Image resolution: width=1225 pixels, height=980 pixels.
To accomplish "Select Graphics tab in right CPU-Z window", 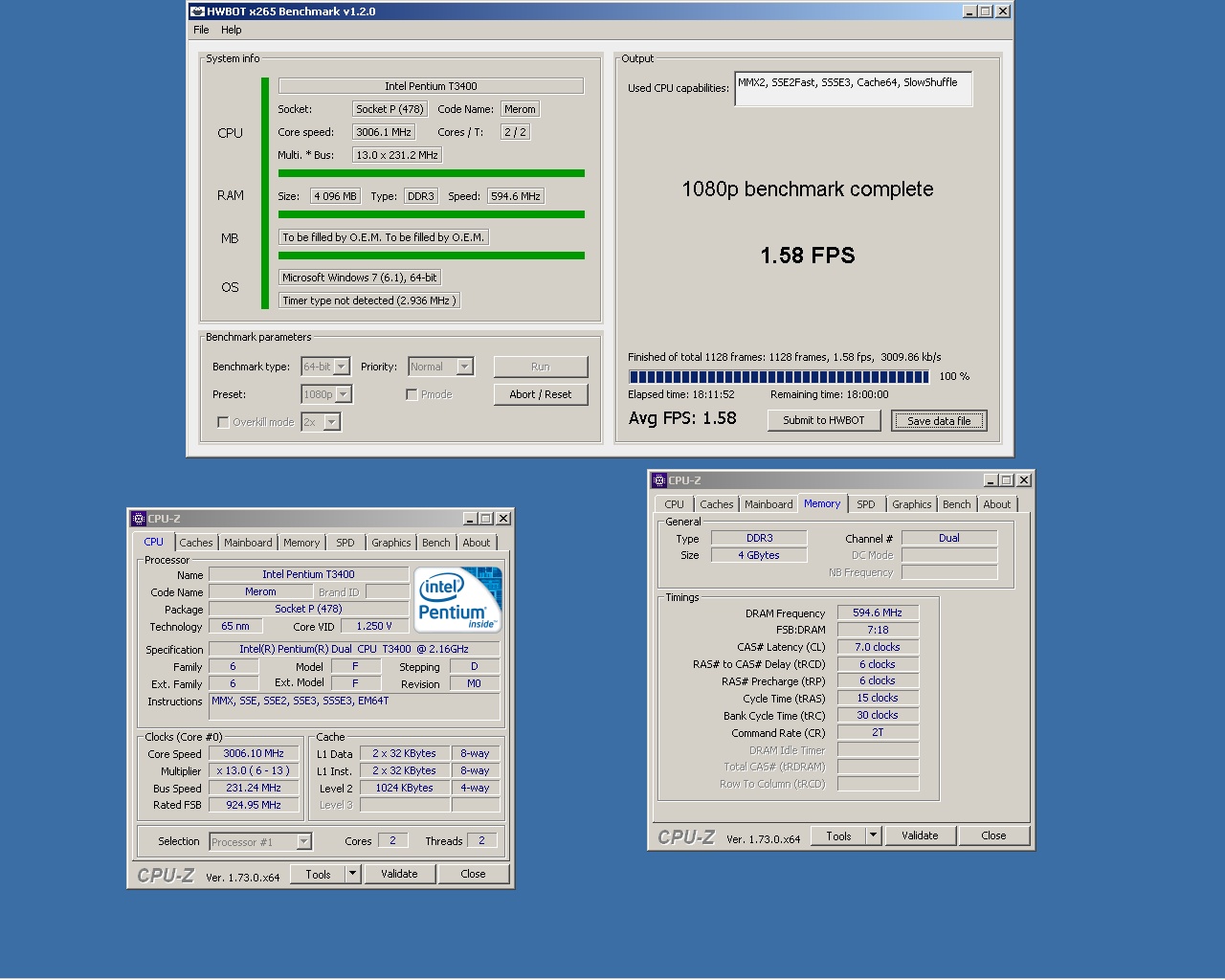I will pos(912,504).
